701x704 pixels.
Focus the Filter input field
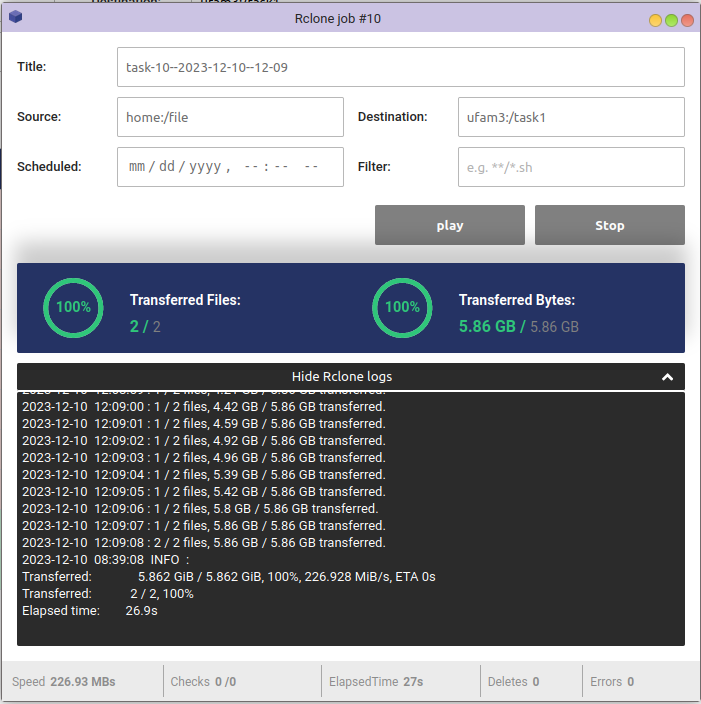[x=571, y=167]
